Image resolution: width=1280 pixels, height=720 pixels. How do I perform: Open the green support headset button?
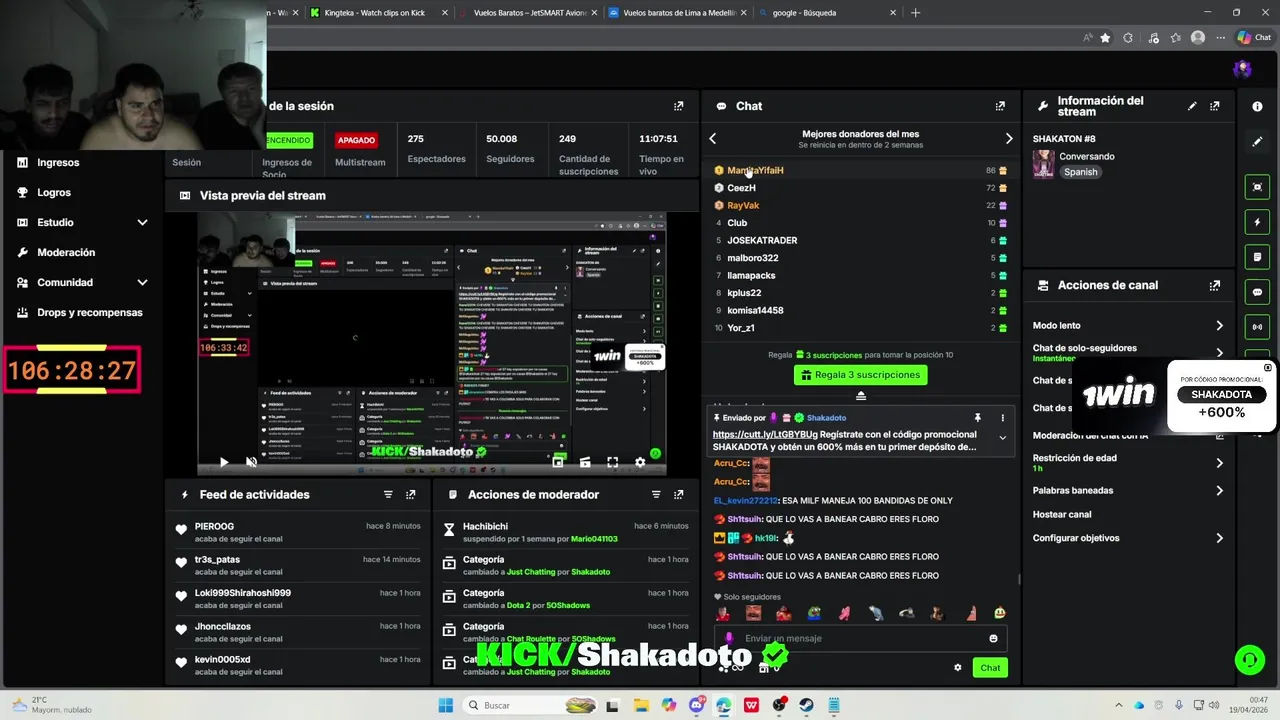point(1249,659)
